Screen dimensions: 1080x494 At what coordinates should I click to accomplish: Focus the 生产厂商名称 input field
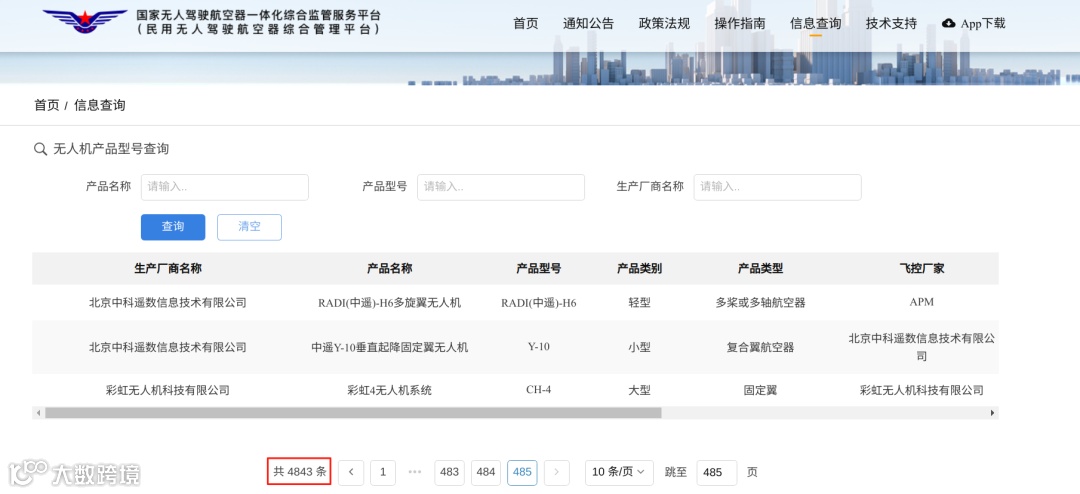click(777, 187)
